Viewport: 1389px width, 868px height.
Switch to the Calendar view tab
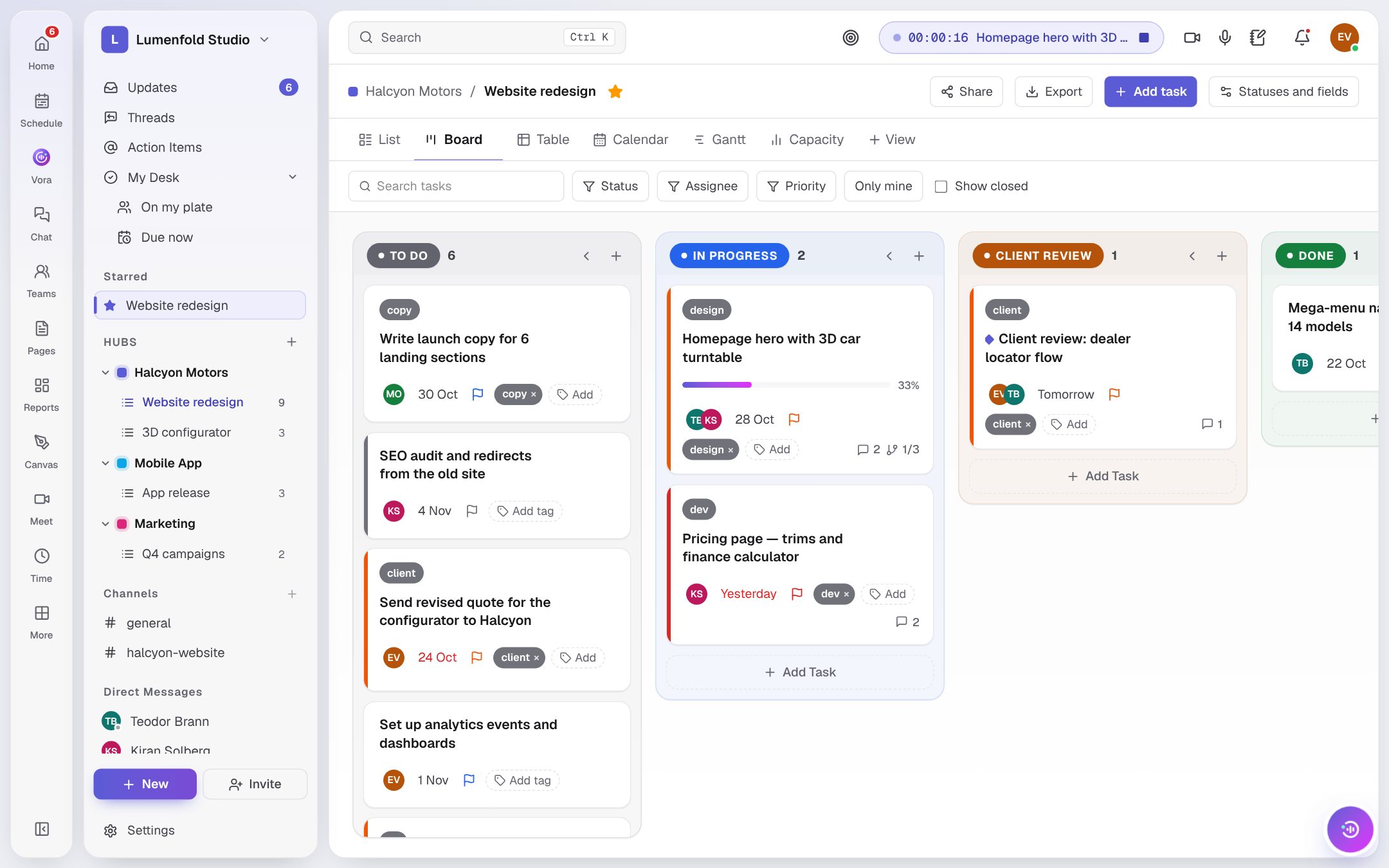point(630,140)
